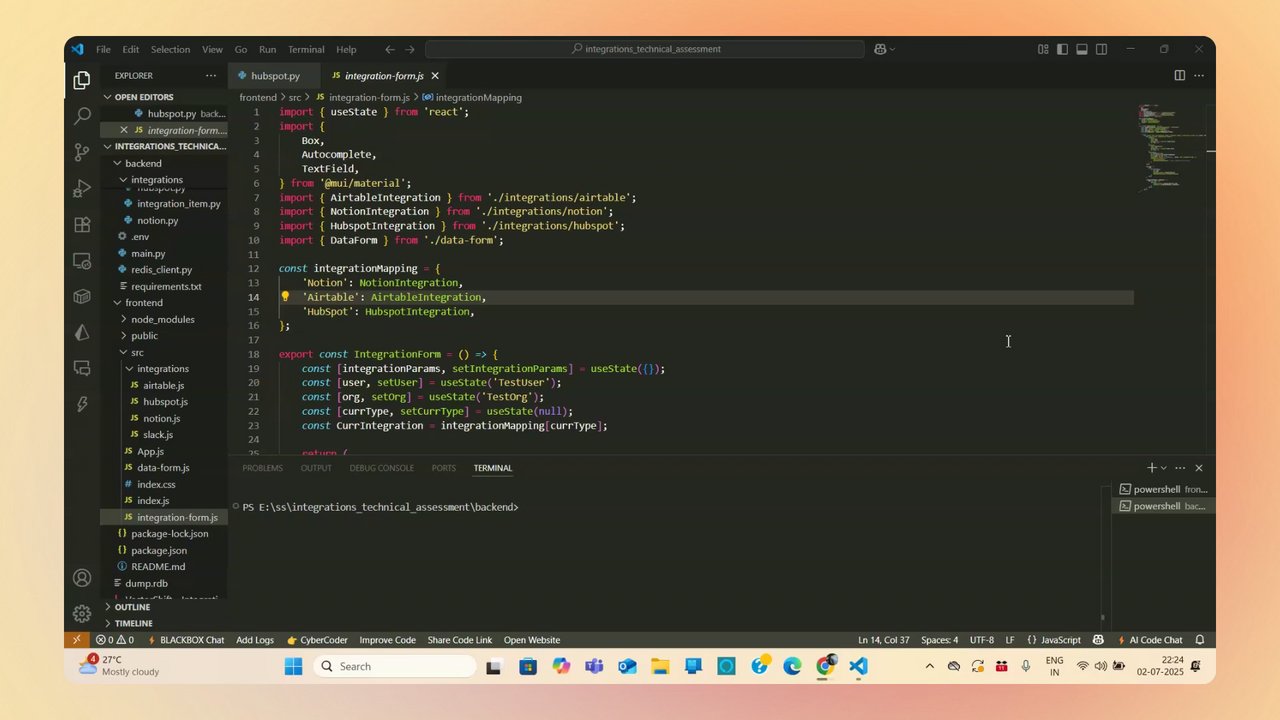
Task: Toggle the primary side bar visibility
Action: click(x=1062, y=49)
